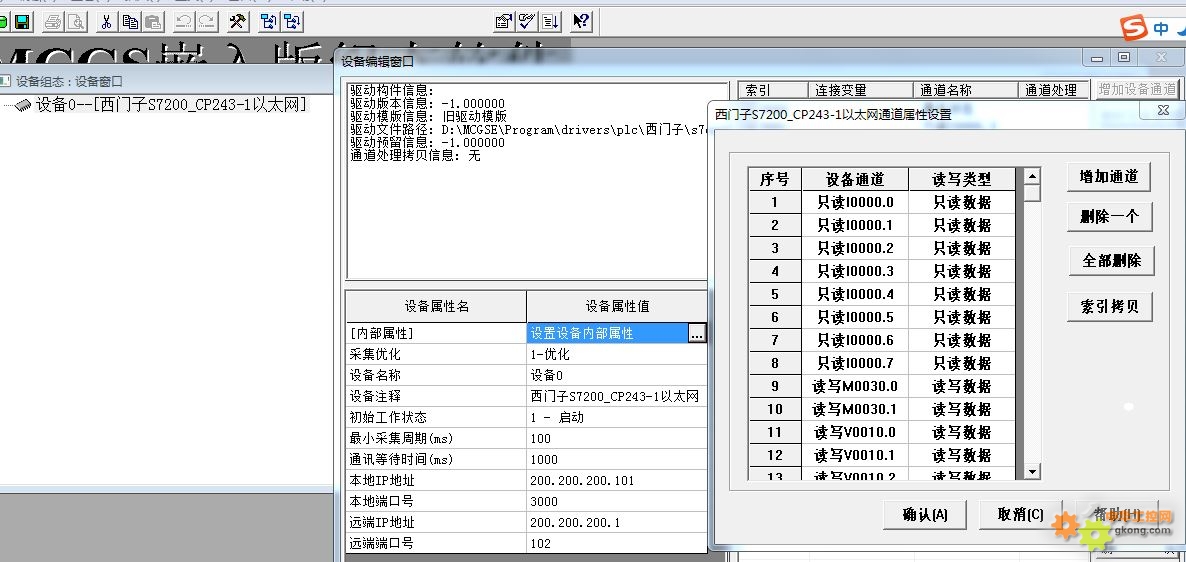1186x562 pixels.
Task: Click 删除一个 button
Action: (x=1109, y=216)
